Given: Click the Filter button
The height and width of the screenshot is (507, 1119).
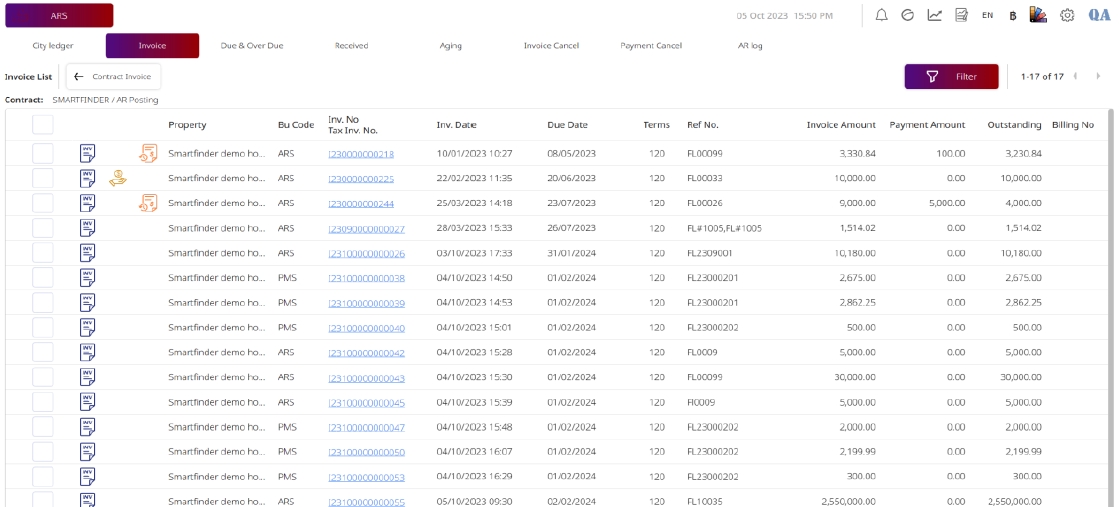Looking at the screenshot, I should tap(951, 77).
